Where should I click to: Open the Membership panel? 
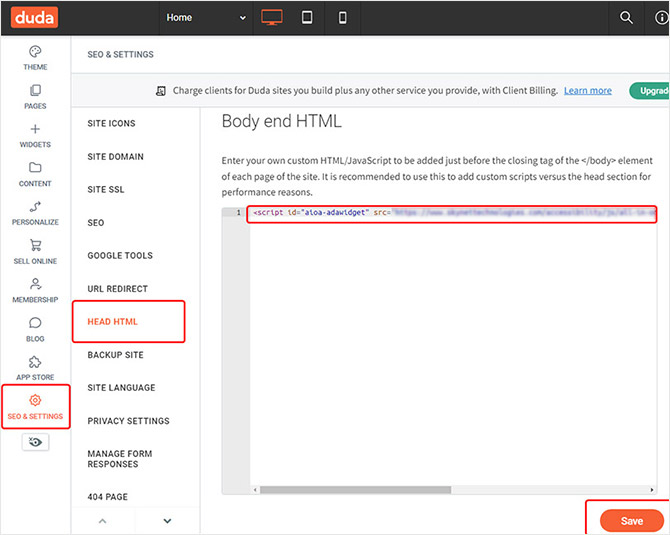(35, 285)
